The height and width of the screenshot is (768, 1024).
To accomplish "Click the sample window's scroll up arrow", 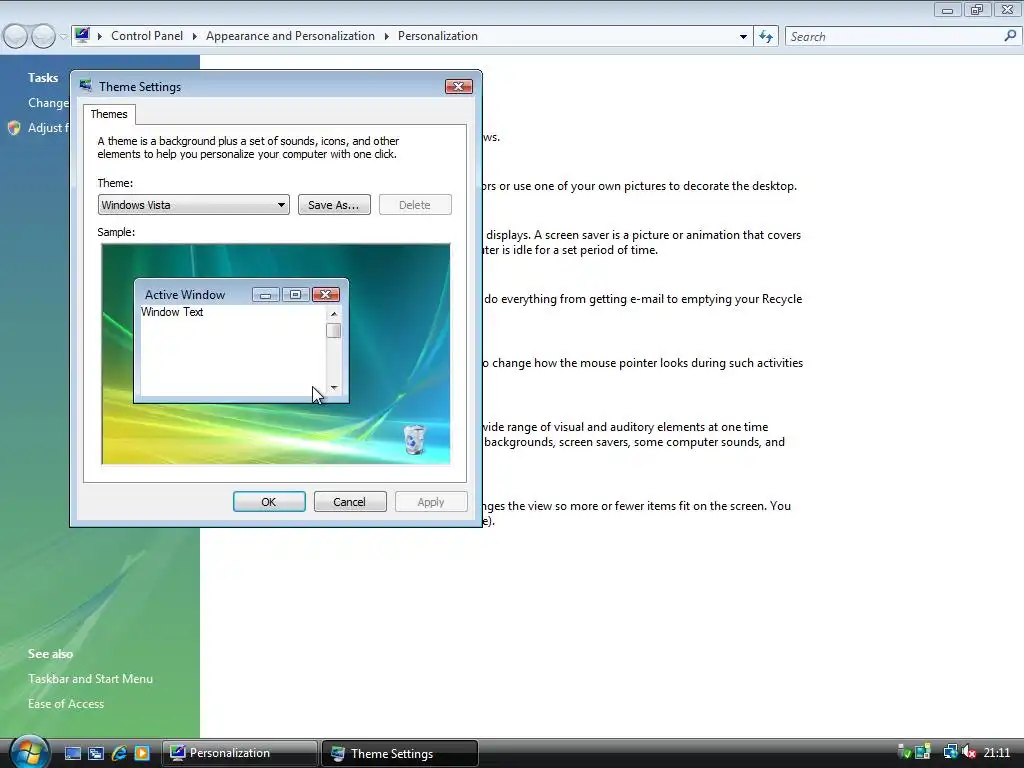I will (334, 314).
